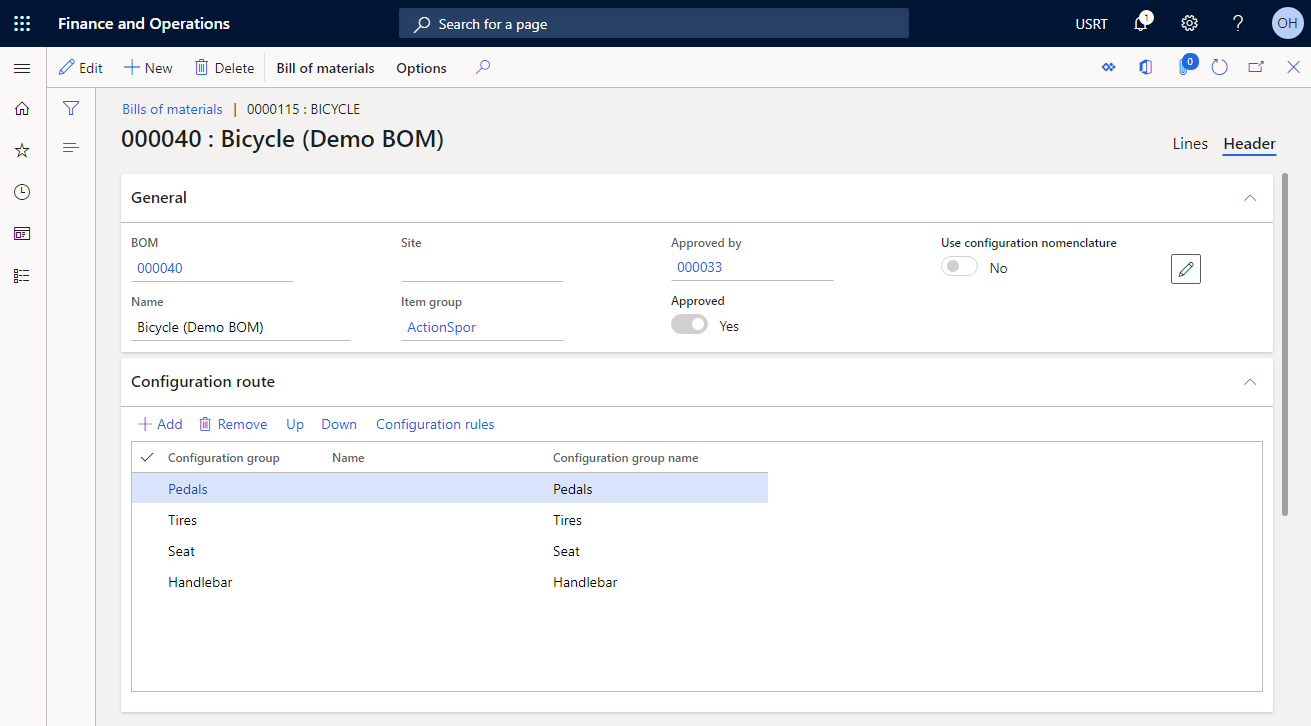Show the list view lines icon
The height and width of the screenshot is (726, 1311).
(71, 147)
